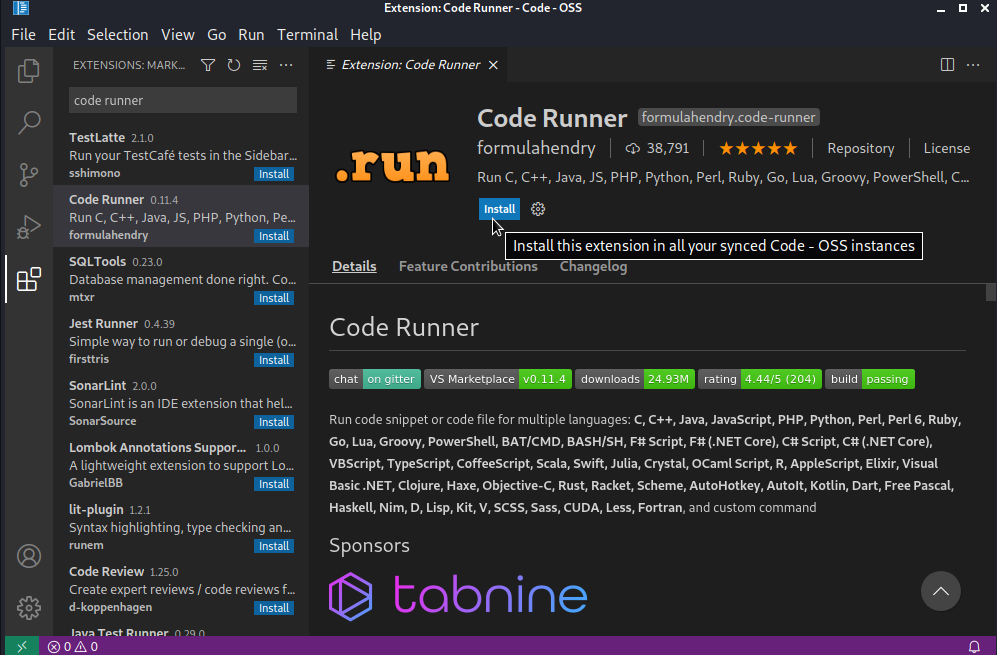
Task: Install Code Review extension
Action: pos(274,608)
